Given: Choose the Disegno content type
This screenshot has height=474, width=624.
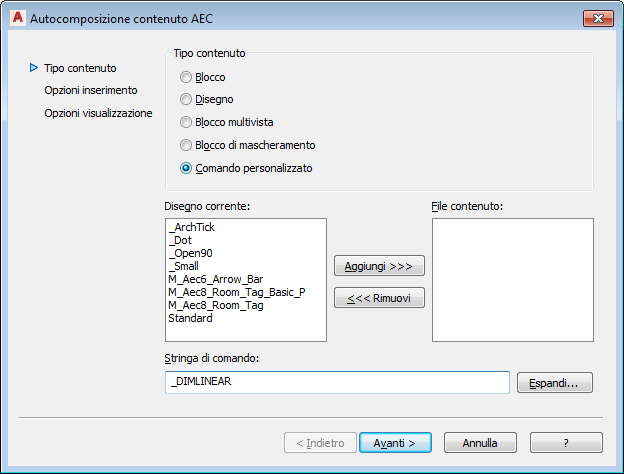Looking at the screenshot, I should 185,99.
